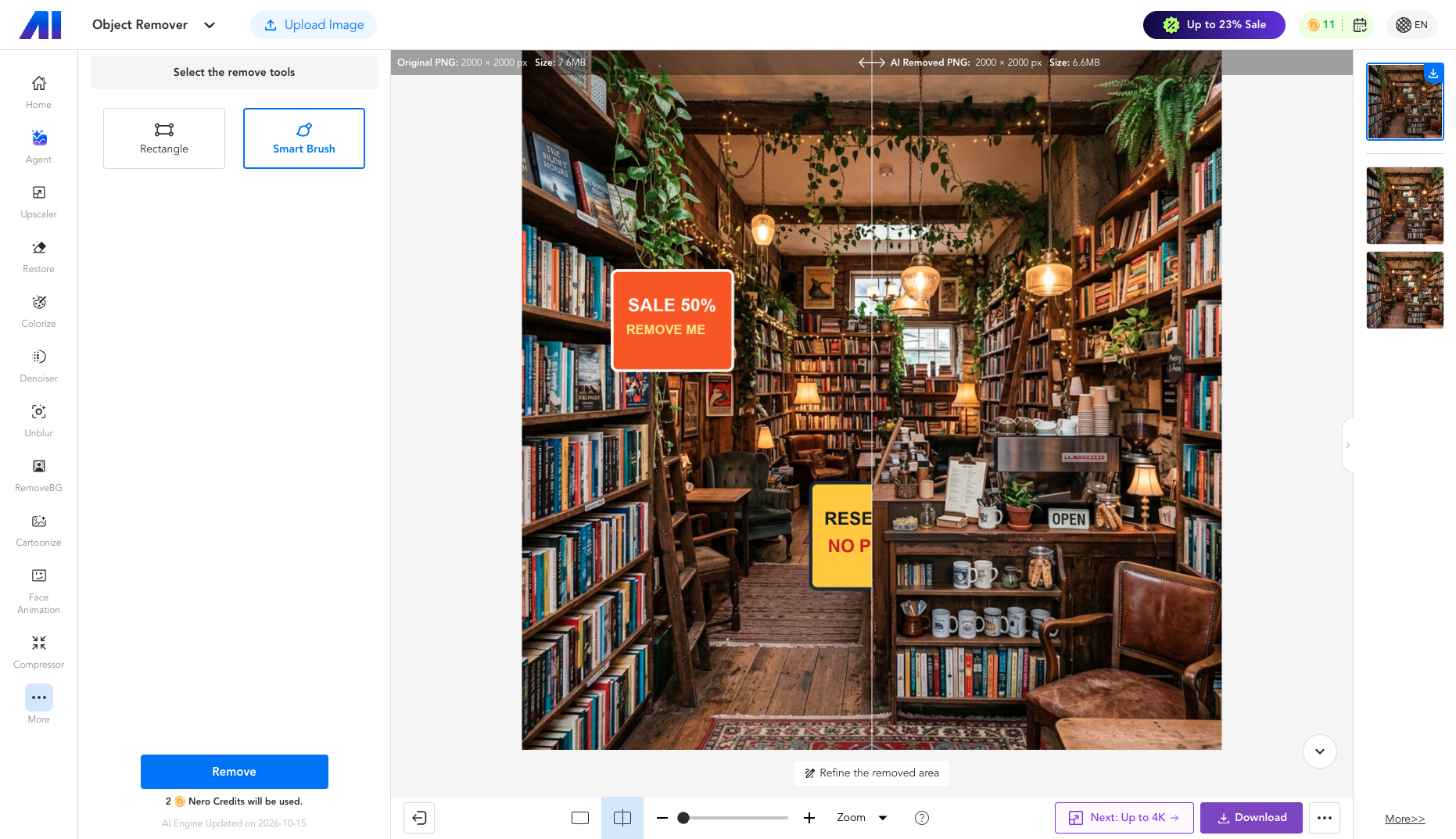Click the AI logo in the header
This screenshot has height=839, width=1456.
coord(41,25)
